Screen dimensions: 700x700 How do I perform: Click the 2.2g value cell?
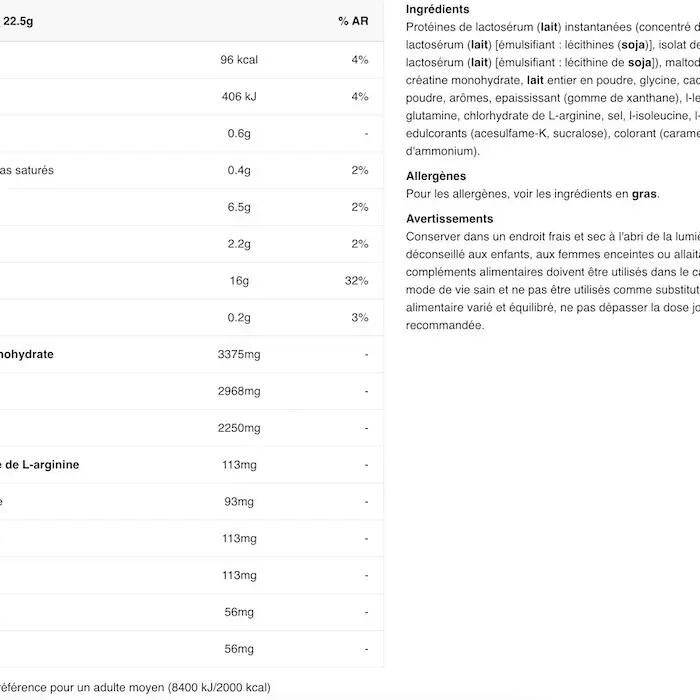[x=239, y=244]
